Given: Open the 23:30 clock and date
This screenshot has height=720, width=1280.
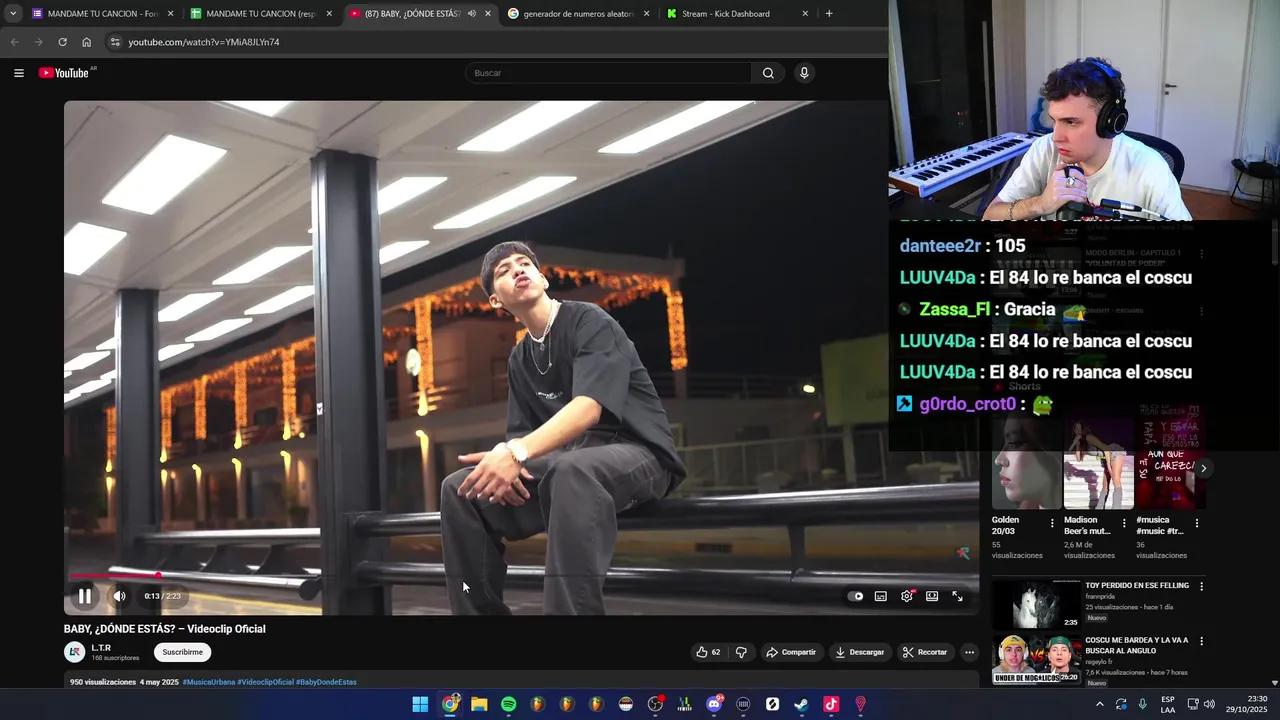Looking at the screenshot, I should pyautogui.click(x=1246, y=704).
